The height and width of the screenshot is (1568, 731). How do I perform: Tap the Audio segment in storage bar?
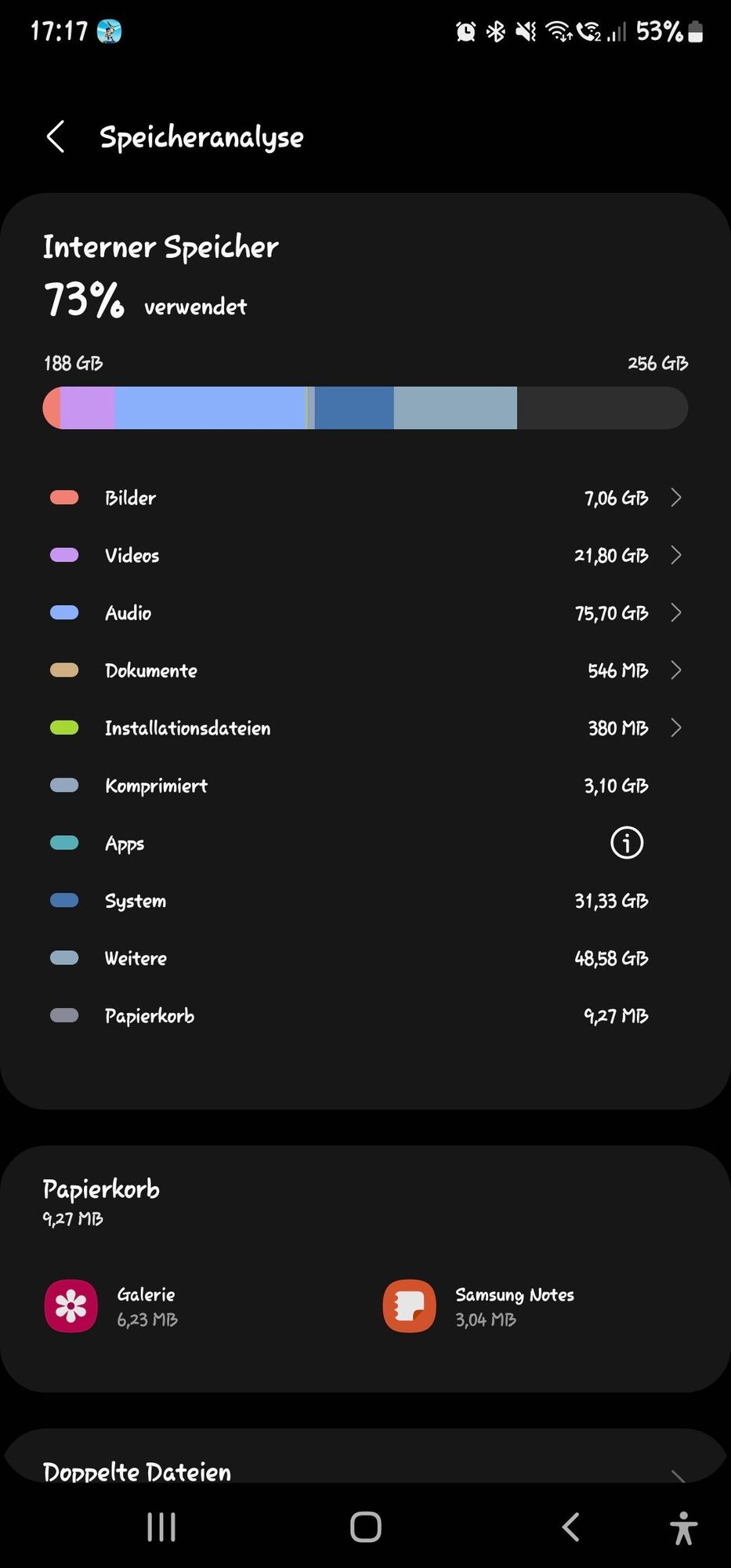point(210,408)
